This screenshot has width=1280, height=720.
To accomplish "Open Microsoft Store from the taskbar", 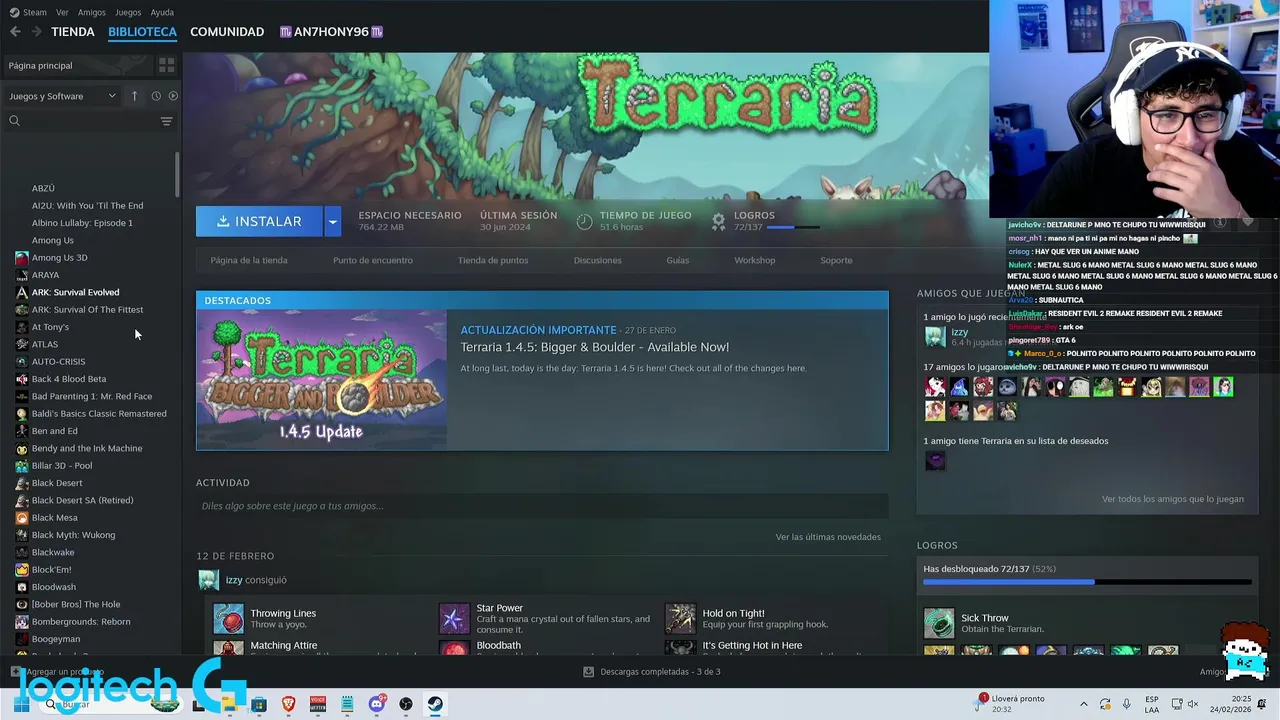I will [x=259, y=704].
